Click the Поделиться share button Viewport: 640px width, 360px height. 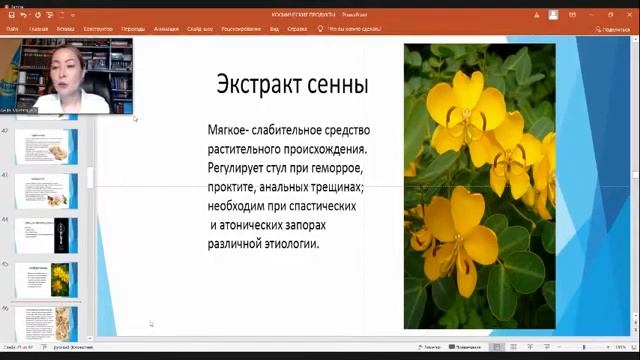coord(612,29)
